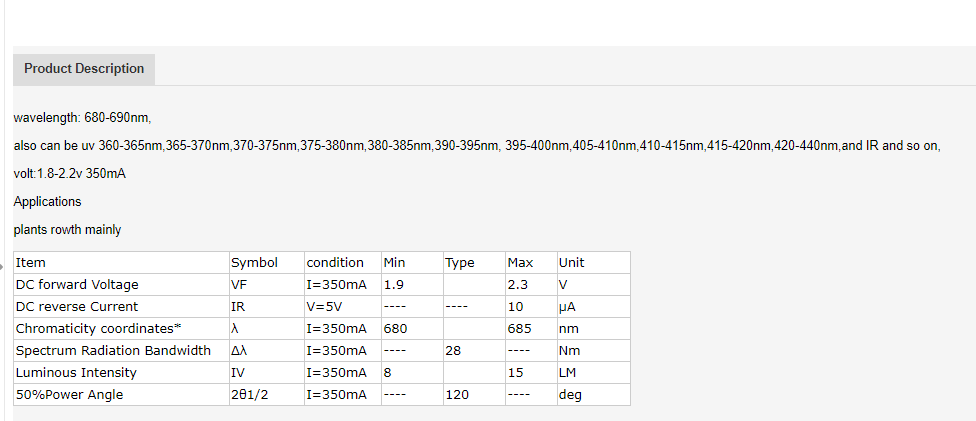Viewport: 976px width, 421px height.
Task: Click the 50%Power Angle cell
Action: coord(121,395)
